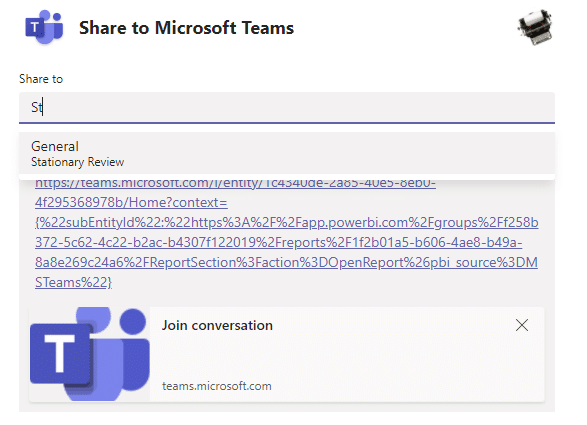Viewport: 587px width, 425px height.
Task: Click the Share to Microsoft Teams heading
Action: pos(186,28)
